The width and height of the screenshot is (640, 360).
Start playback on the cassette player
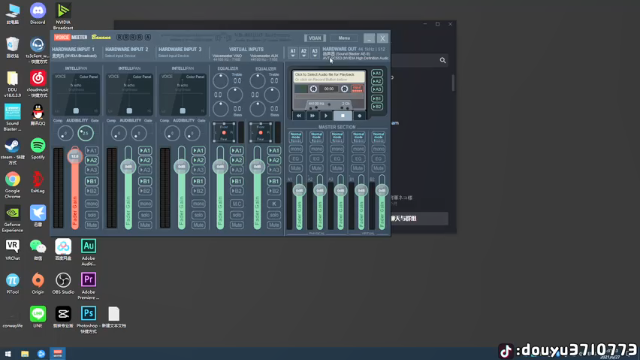click(326, 116)
